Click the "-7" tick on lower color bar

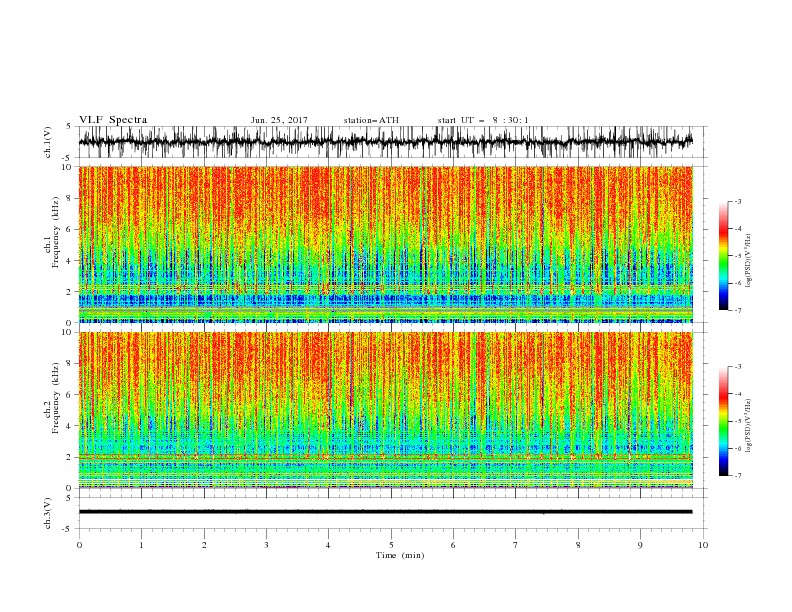click(738, 476)
